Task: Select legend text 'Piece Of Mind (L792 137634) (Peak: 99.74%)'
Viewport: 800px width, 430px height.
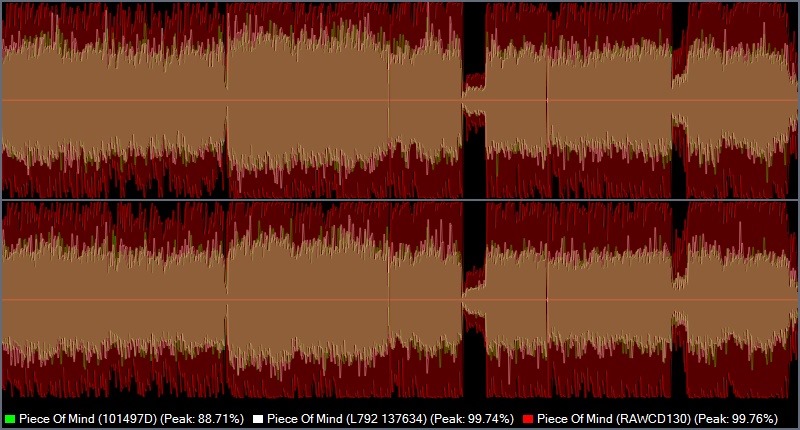Action: [x=390, y=419]
